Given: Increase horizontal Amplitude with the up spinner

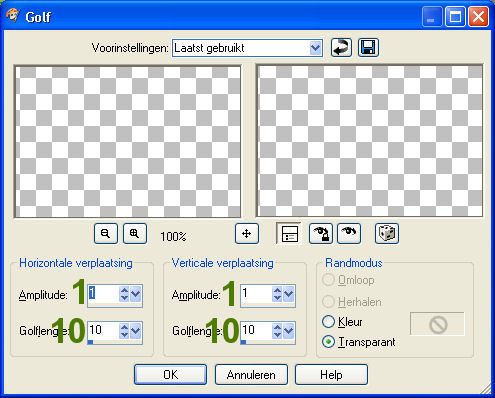Looking at the screenshot, I should [124, 290].
